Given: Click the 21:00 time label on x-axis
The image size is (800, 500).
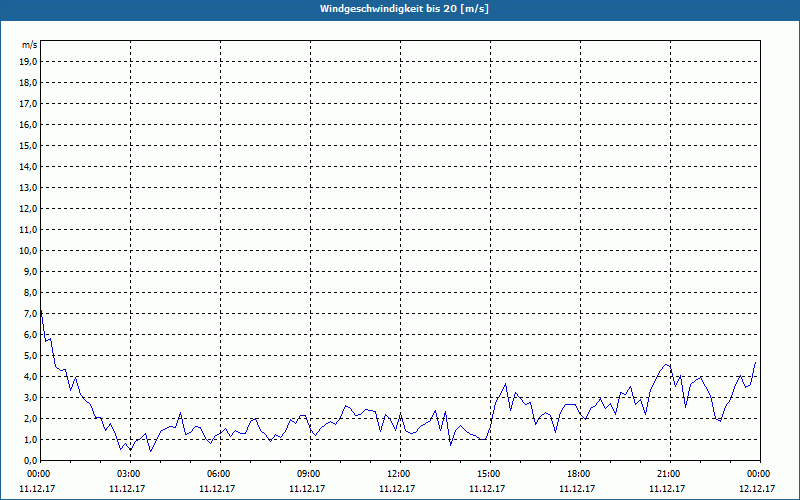Looking at the screenshot, I should 669,474.
